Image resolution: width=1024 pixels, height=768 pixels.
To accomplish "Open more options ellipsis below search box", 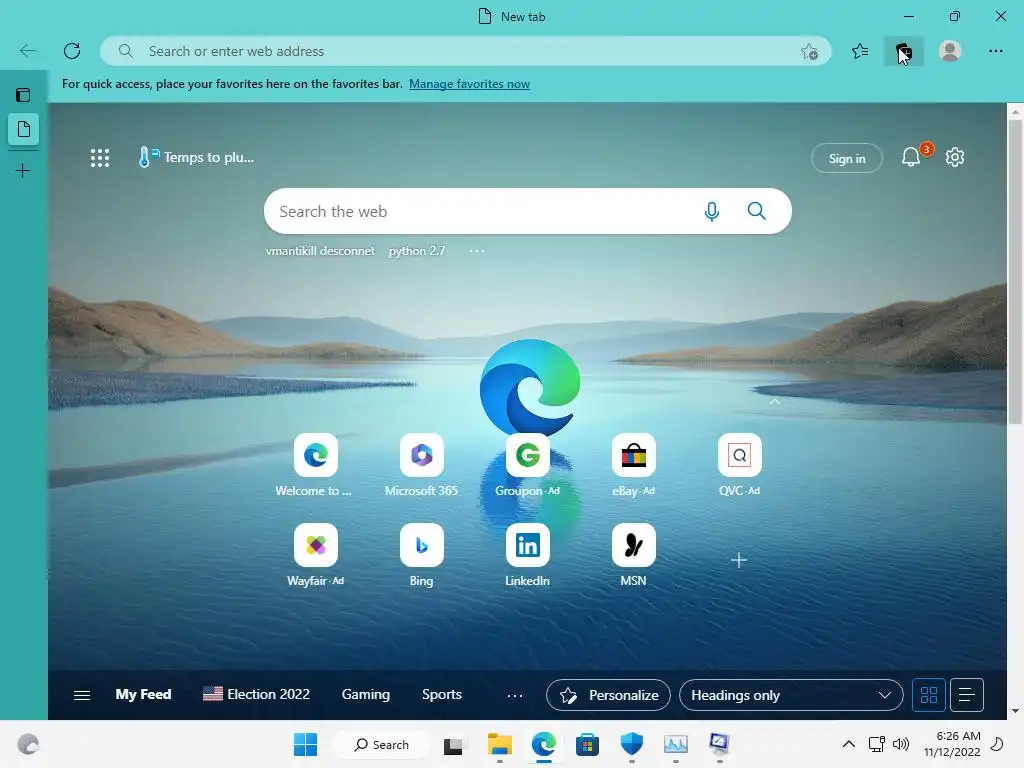I will pyautogui.click(x=477, y=251).
